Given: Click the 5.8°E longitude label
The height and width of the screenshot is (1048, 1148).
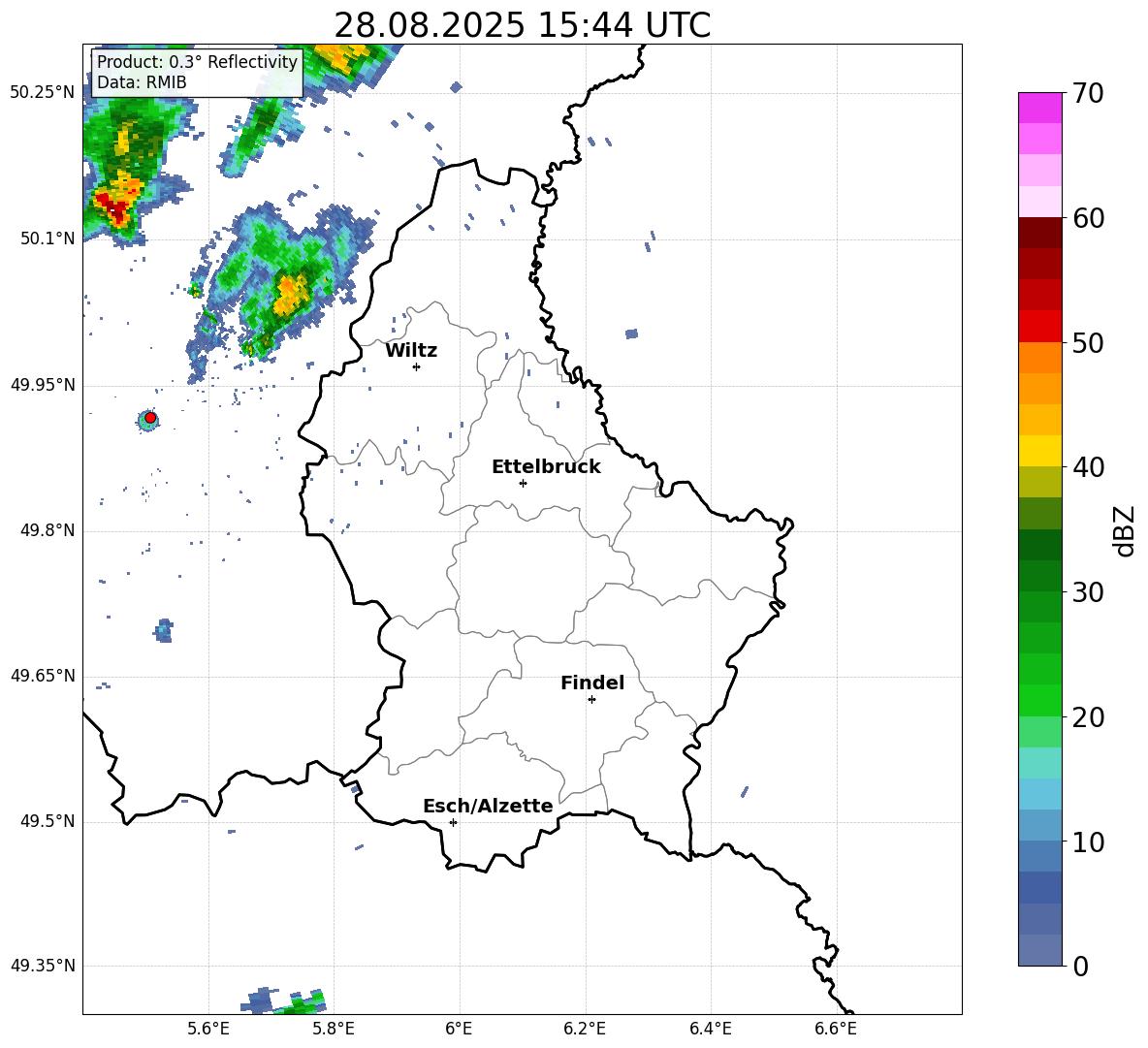Looking at the screenshot, I should point(334,1029).
